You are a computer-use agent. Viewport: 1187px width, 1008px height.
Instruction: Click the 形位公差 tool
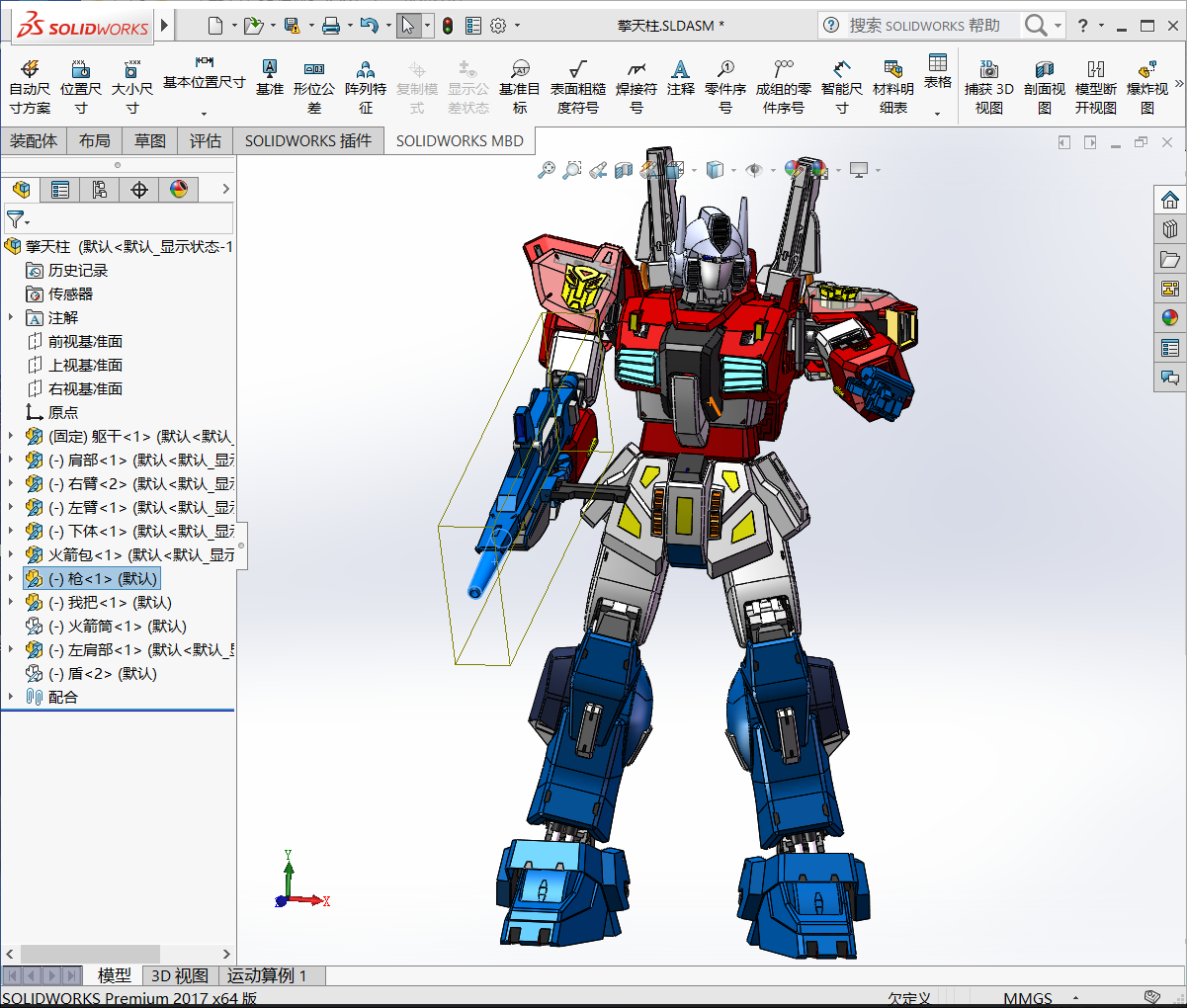pos(314,87)
